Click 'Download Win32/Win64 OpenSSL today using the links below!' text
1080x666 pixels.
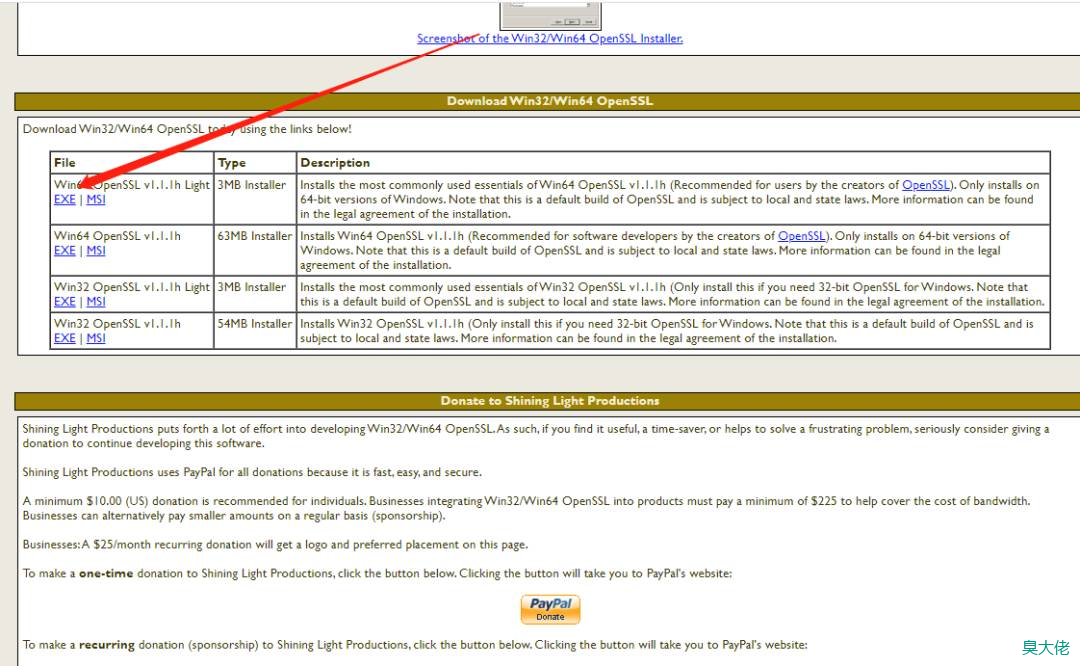click(187, 129)
